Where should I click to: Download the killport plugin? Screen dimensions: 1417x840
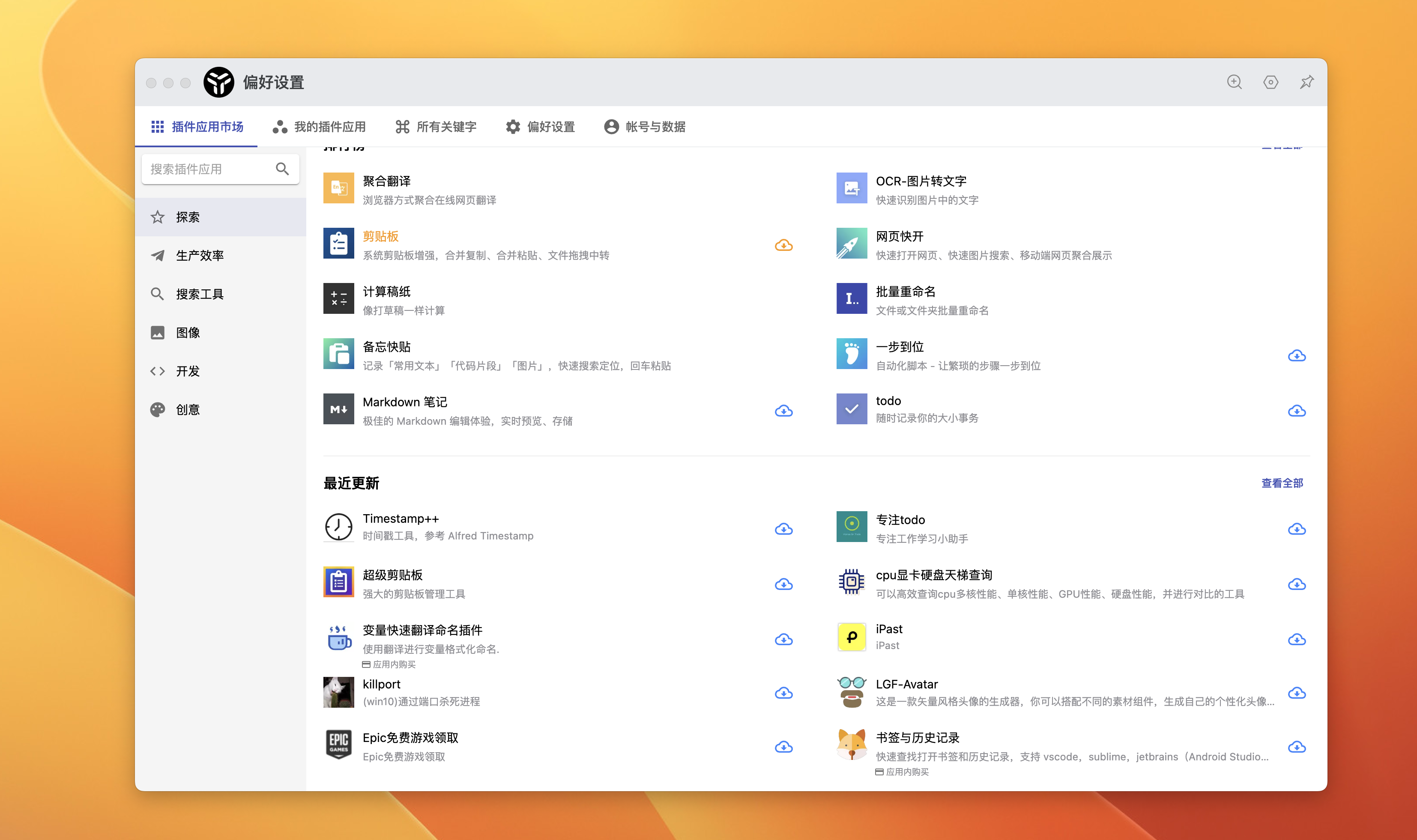click(x=783, y=694)
